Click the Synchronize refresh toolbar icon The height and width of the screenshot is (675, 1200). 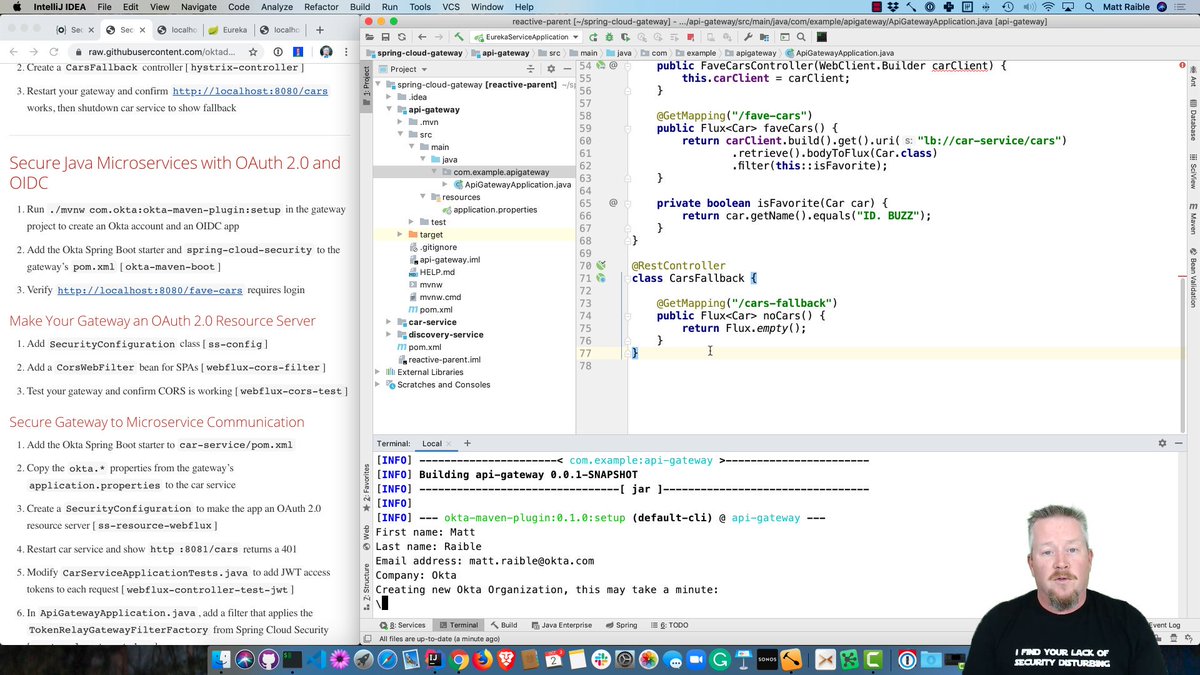point(401,37)
